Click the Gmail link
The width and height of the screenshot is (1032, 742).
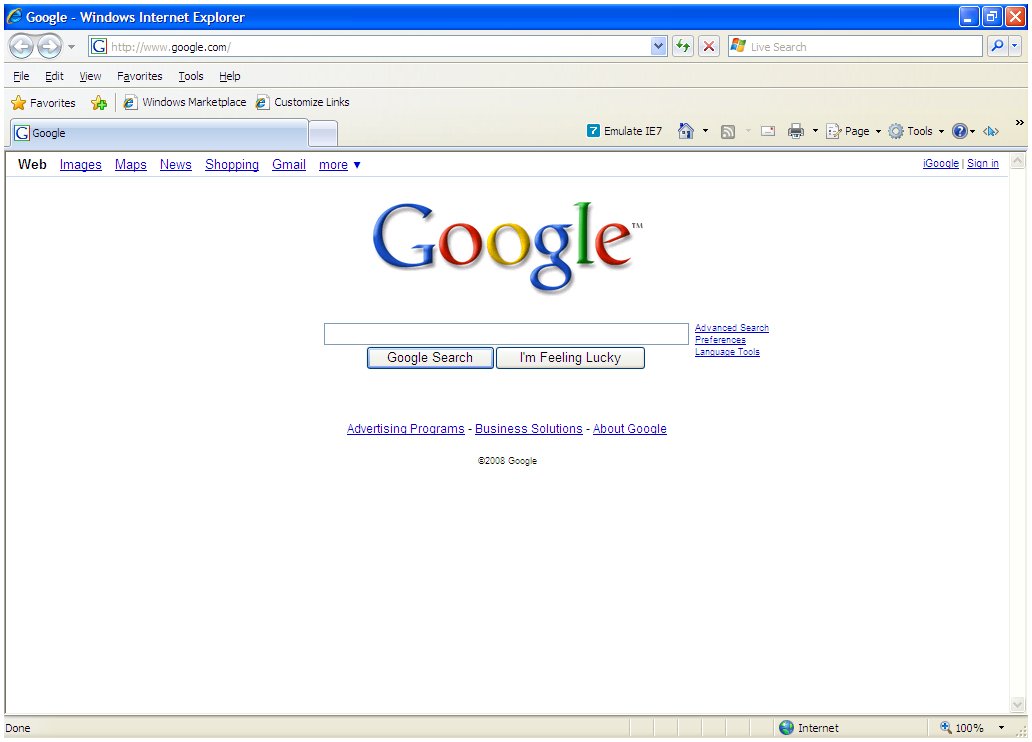point(289,165)
